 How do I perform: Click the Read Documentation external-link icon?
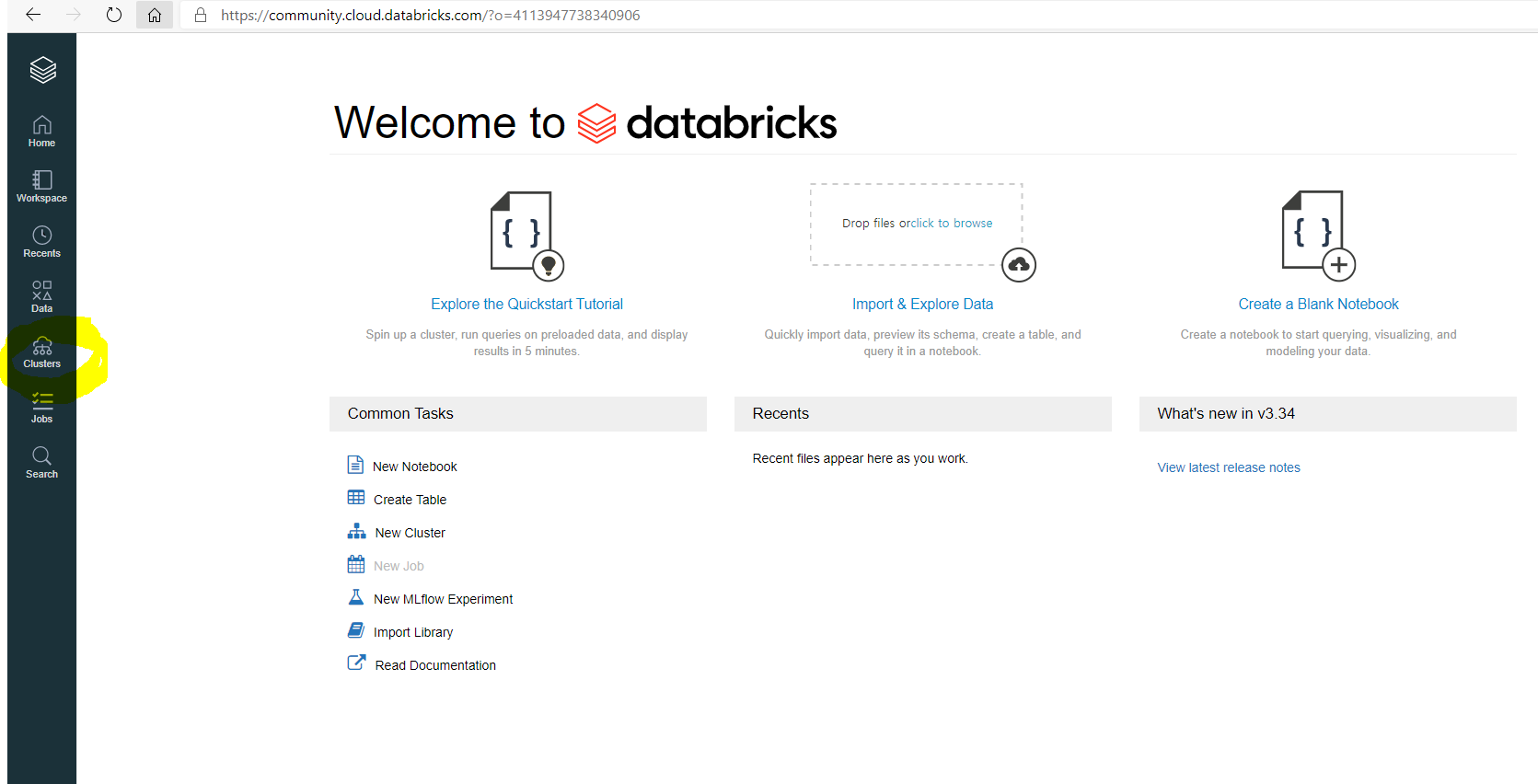tap(356, 663)
